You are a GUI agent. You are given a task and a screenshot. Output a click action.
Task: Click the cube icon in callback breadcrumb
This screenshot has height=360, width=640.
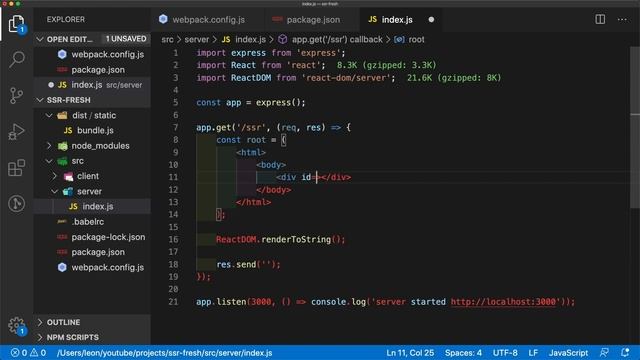click(282, 40)
